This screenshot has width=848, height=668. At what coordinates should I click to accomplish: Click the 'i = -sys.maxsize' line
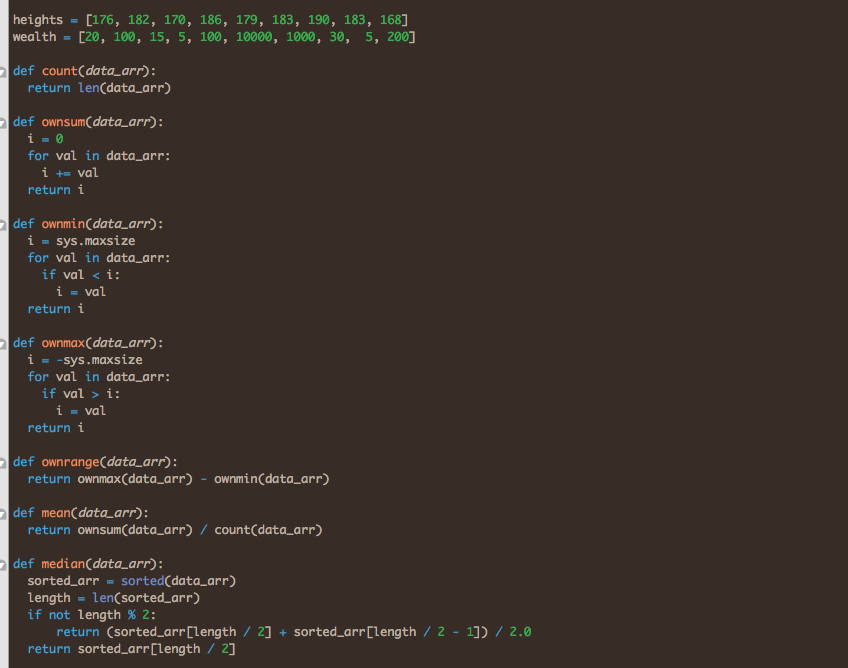pyautogui.click(x=85, y=360)
